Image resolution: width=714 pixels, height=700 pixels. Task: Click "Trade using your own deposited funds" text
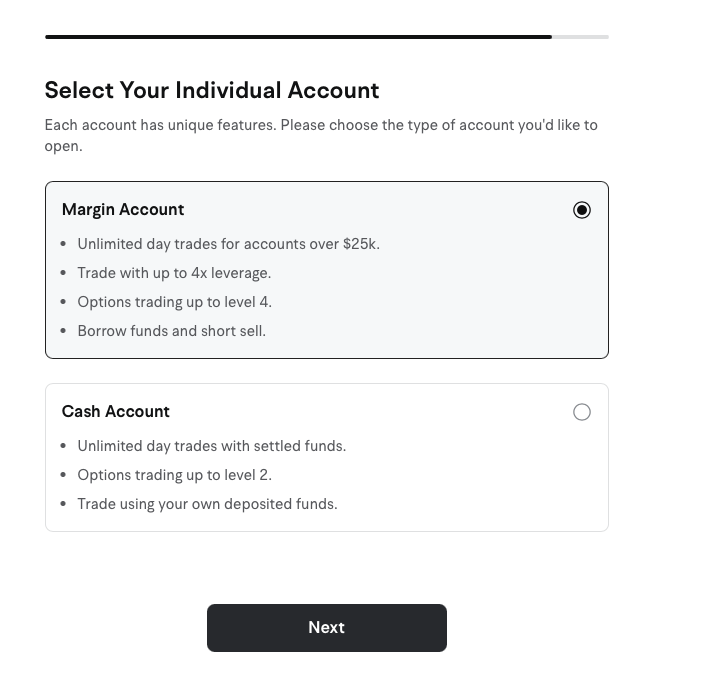207,504
